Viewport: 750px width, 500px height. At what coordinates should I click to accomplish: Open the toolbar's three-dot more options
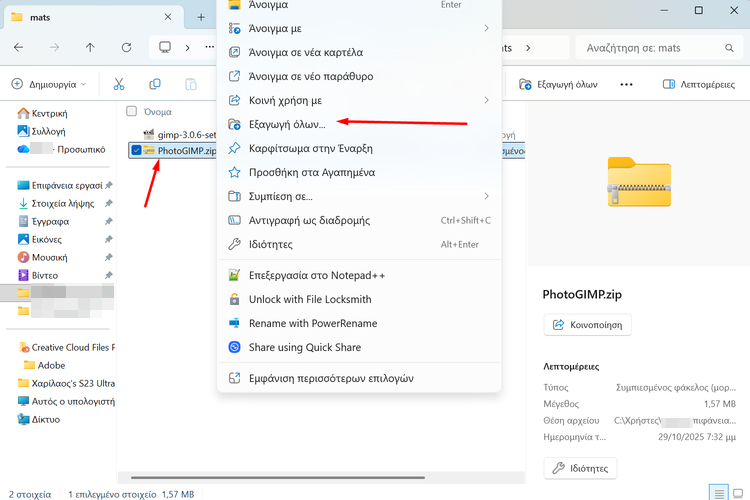tap(626, 85)
